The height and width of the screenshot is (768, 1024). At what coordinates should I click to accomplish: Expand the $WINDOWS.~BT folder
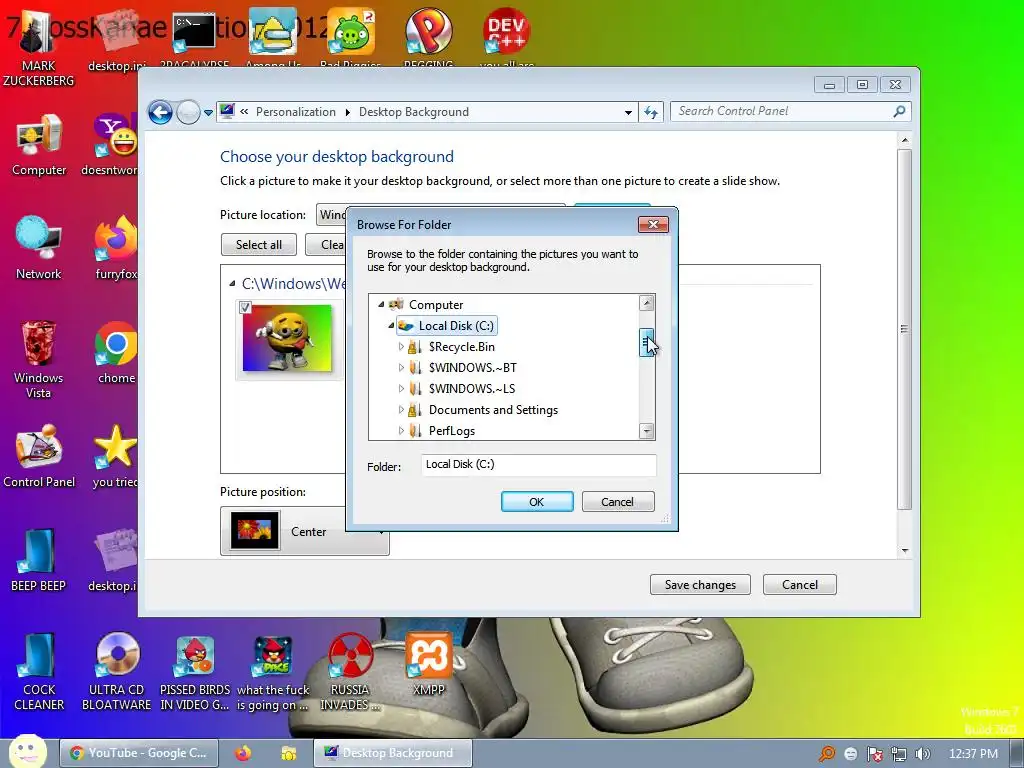401,368
